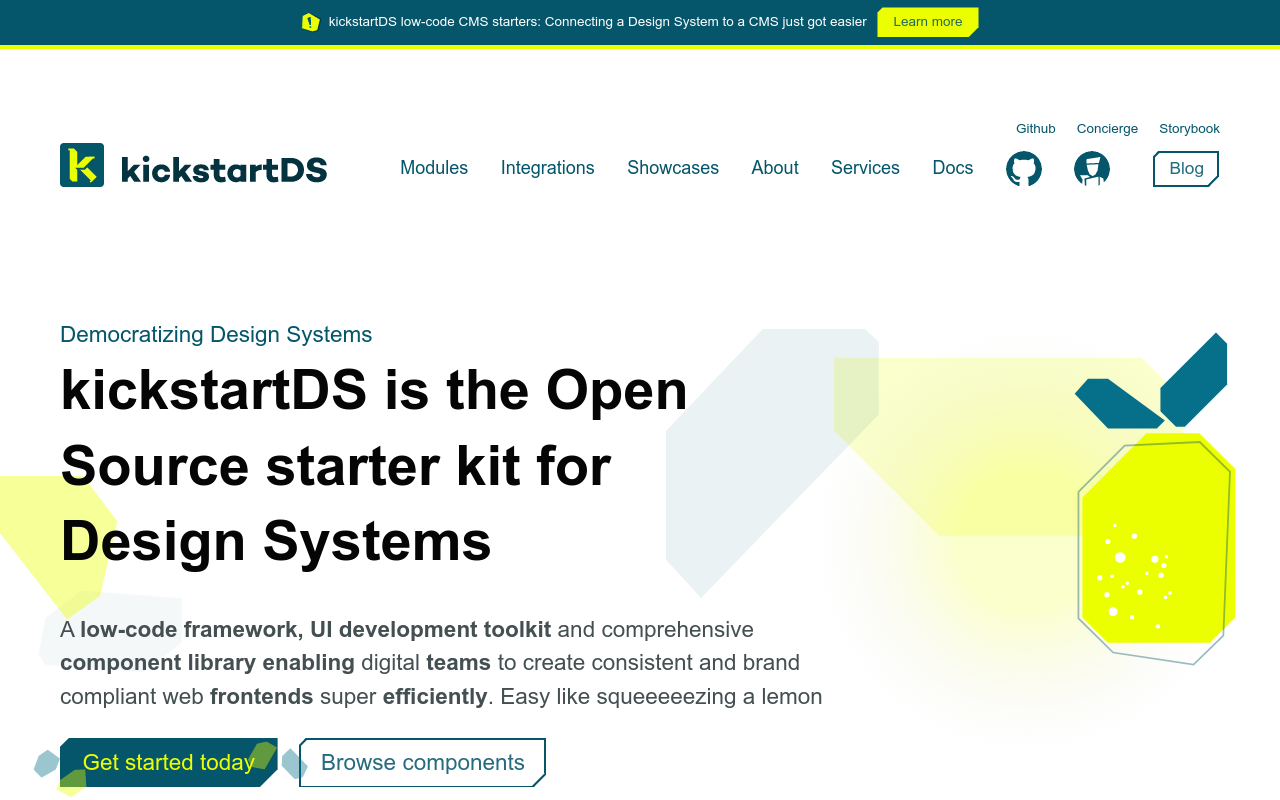The height and width of the screenshot is (800, 1280).
Task: Click Learn more in the top banner
Action: point(928,22)
